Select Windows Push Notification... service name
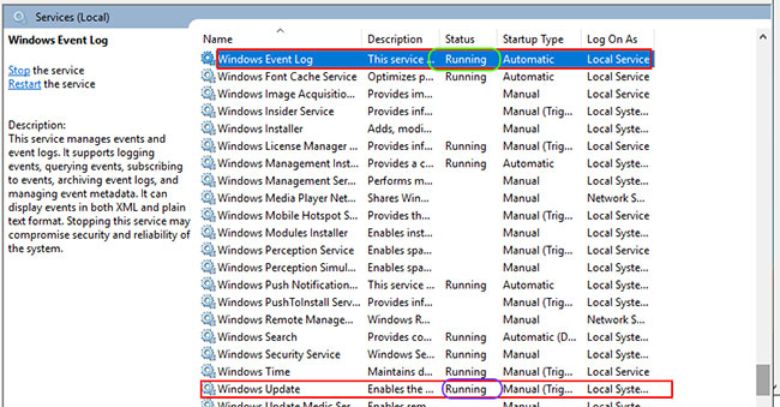 click(288, 285)
